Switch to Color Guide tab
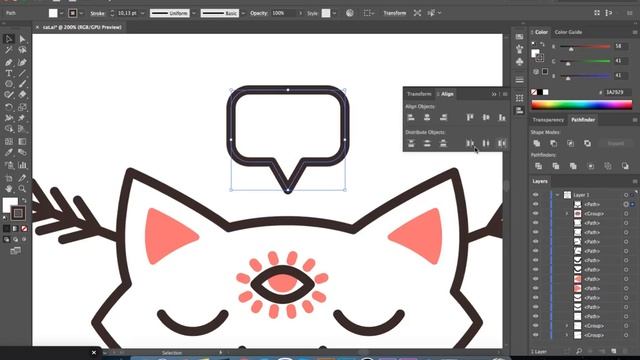 point(568,32)
